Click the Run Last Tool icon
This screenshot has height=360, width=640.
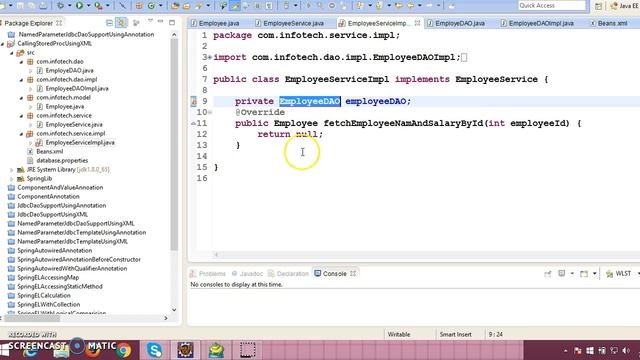(x=98, y=6)
